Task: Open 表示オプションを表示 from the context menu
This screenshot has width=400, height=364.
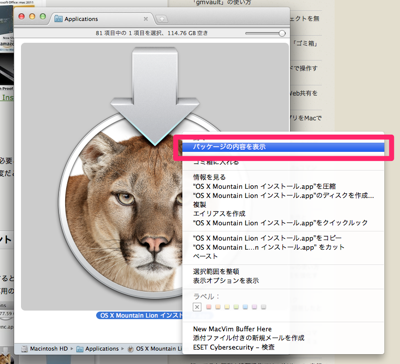Action: pos(226,280)
